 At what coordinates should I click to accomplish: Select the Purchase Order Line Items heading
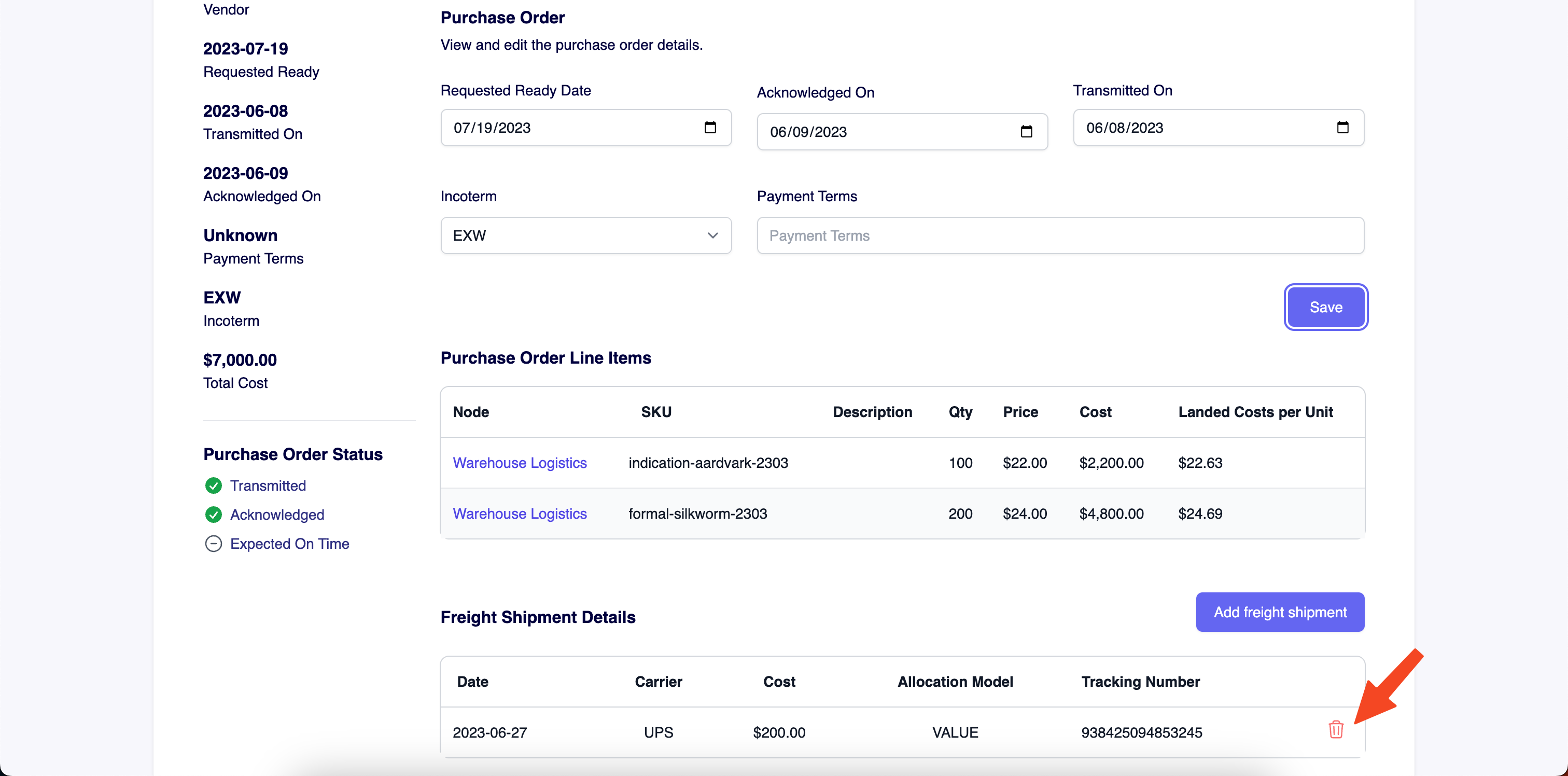pos(545,358)
